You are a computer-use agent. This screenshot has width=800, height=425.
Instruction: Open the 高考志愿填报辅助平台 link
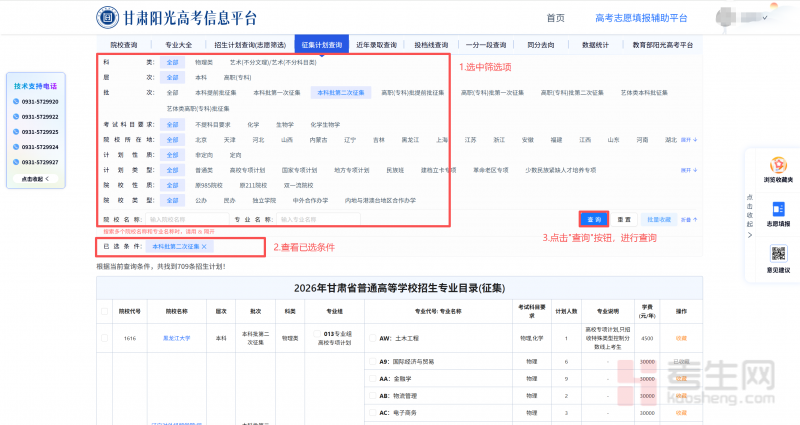(641, 18)
